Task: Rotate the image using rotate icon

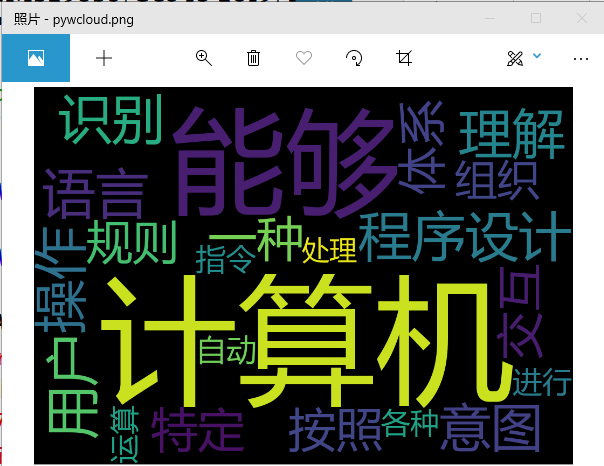Action: point(354,58)
